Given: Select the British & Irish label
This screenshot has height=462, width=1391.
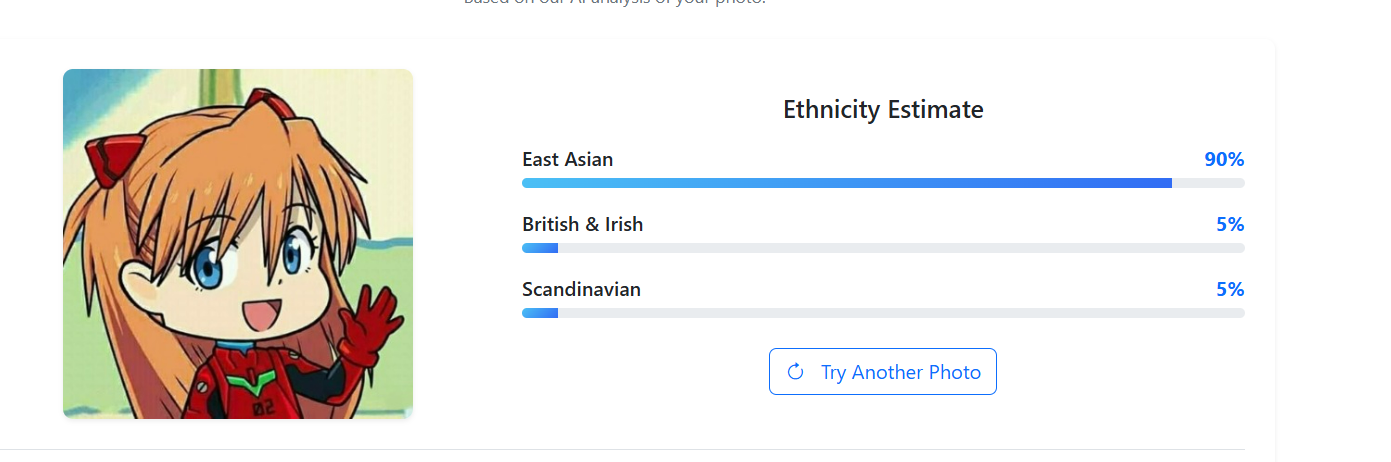Looking at the screenshot, I should 582,225.
